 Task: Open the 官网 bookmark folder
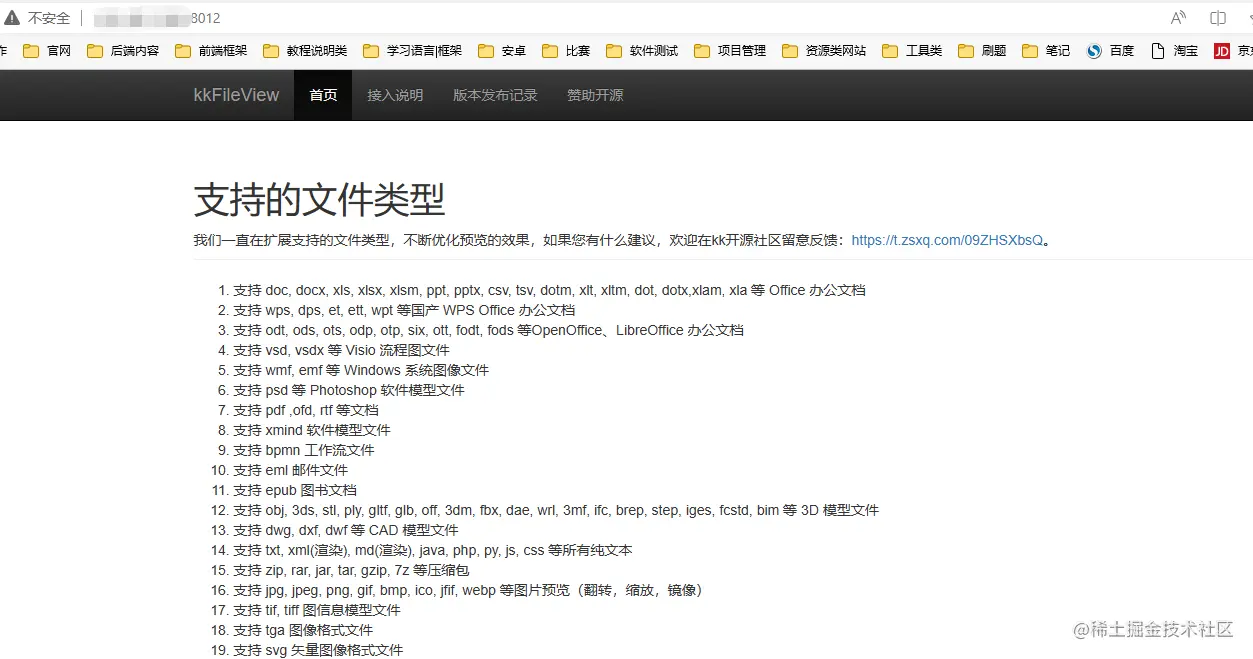pyautogui.click(x=47, y=50)
